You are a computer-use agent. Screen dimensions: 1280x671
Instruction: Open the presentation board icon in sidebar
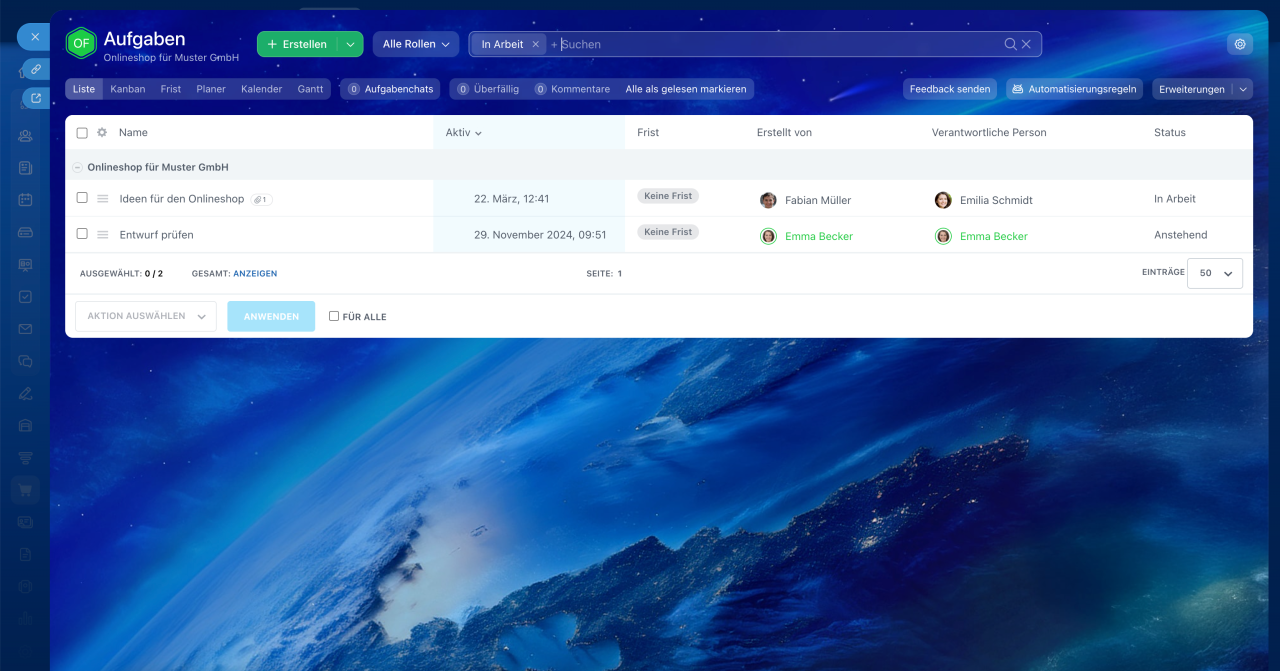point(25,265)
